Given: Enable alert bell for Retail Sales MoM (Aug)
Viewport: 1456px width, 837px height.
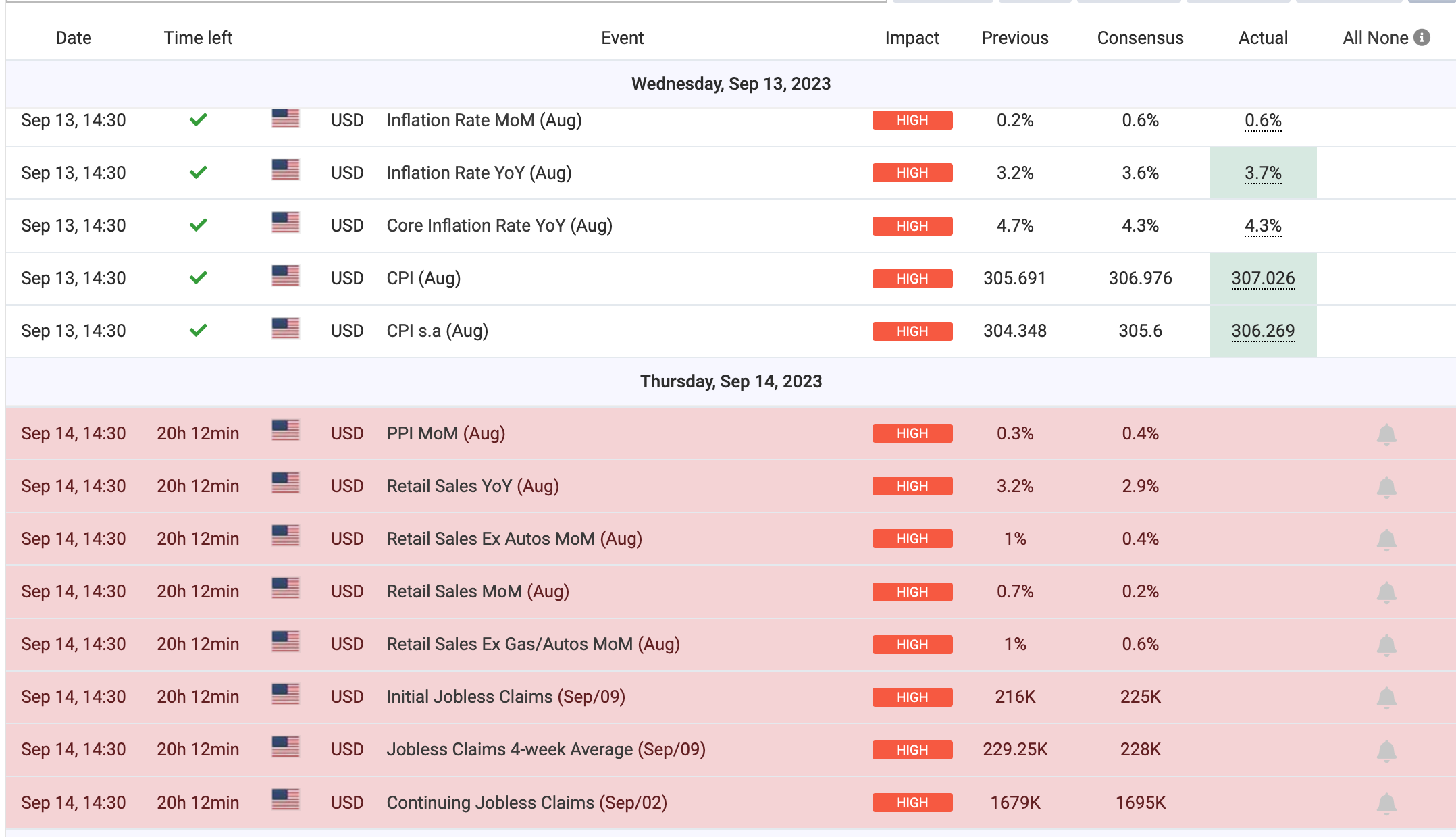Looking at the screenshot, I should click(x=1386, y=592).
